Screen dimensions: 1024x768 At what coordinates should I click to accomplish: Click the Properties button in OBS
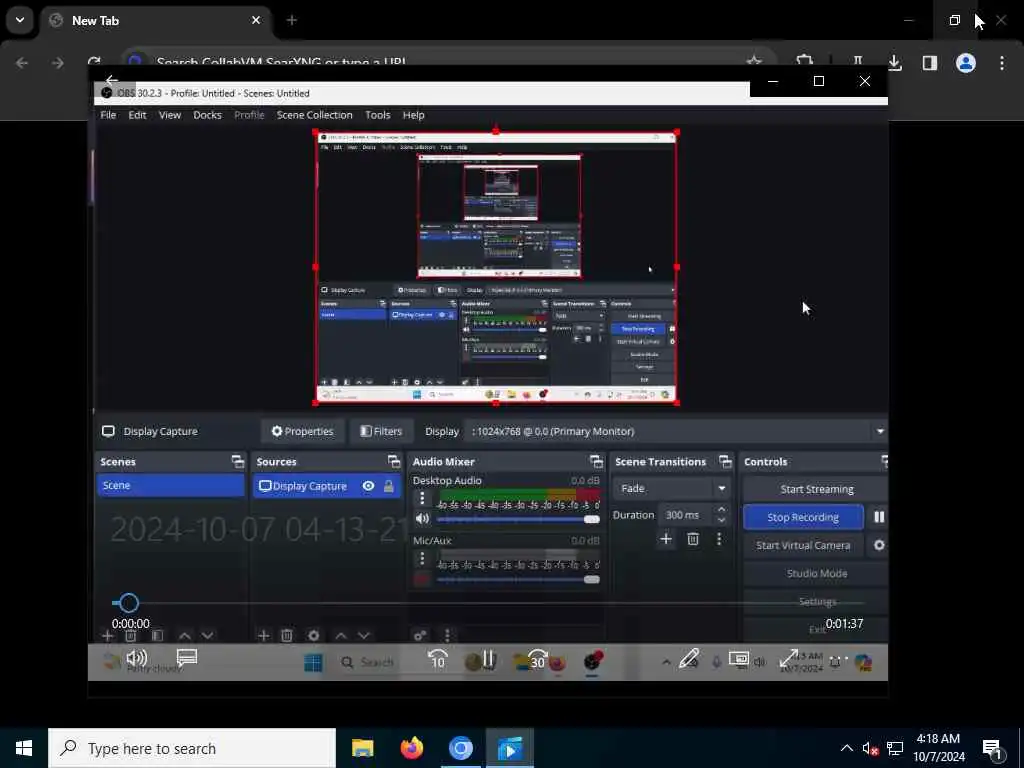coord(302,431)
